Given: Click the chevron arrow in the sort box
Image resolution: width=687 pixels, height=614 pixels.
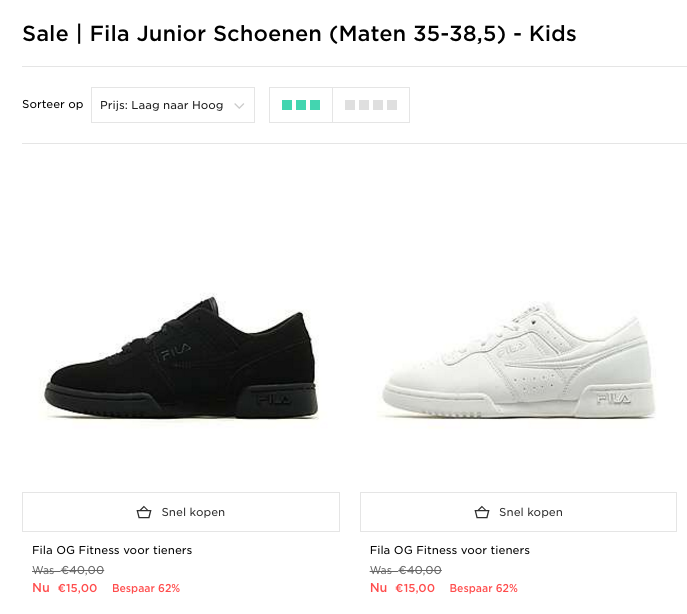Looking at the screenshot, I should pyautogui.click(x=239, y=106).
